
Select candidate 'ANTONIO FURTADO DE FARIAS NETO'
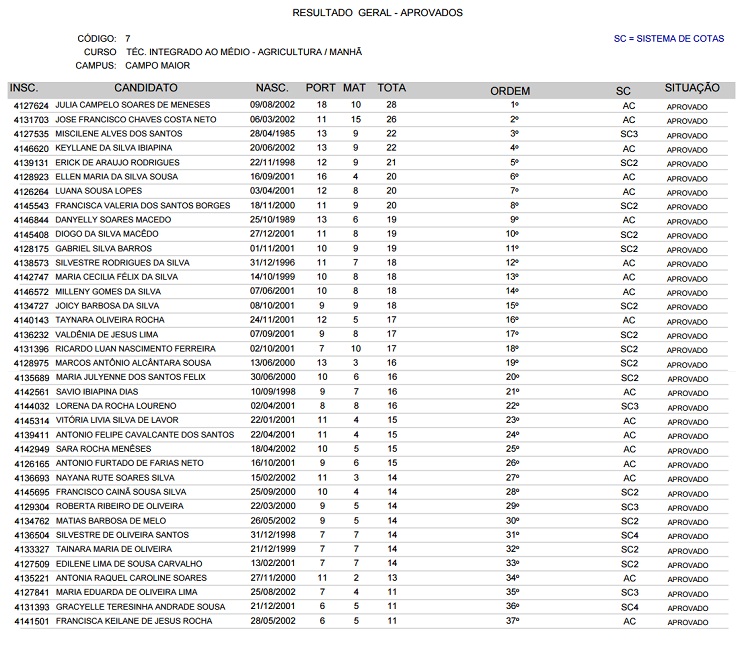130,463
